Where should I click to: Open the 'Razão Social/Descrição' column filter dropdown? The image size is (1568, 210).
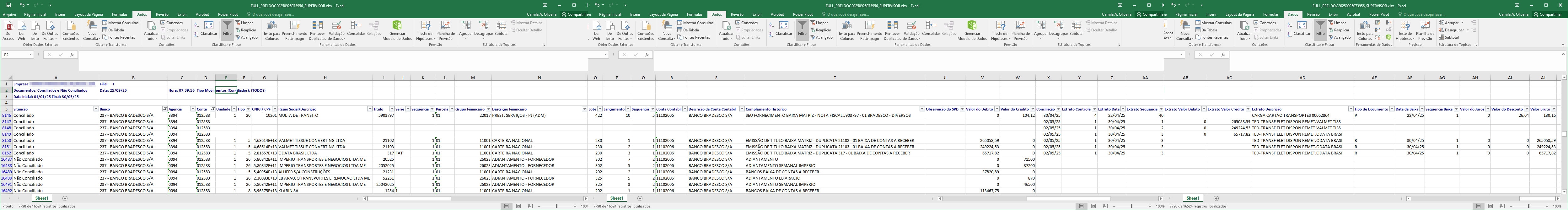(369, 109)
